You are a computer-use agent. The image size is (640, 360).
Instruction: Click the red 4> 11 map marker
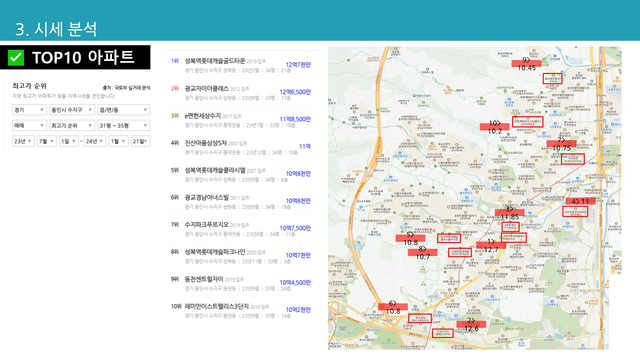(580, 201)
